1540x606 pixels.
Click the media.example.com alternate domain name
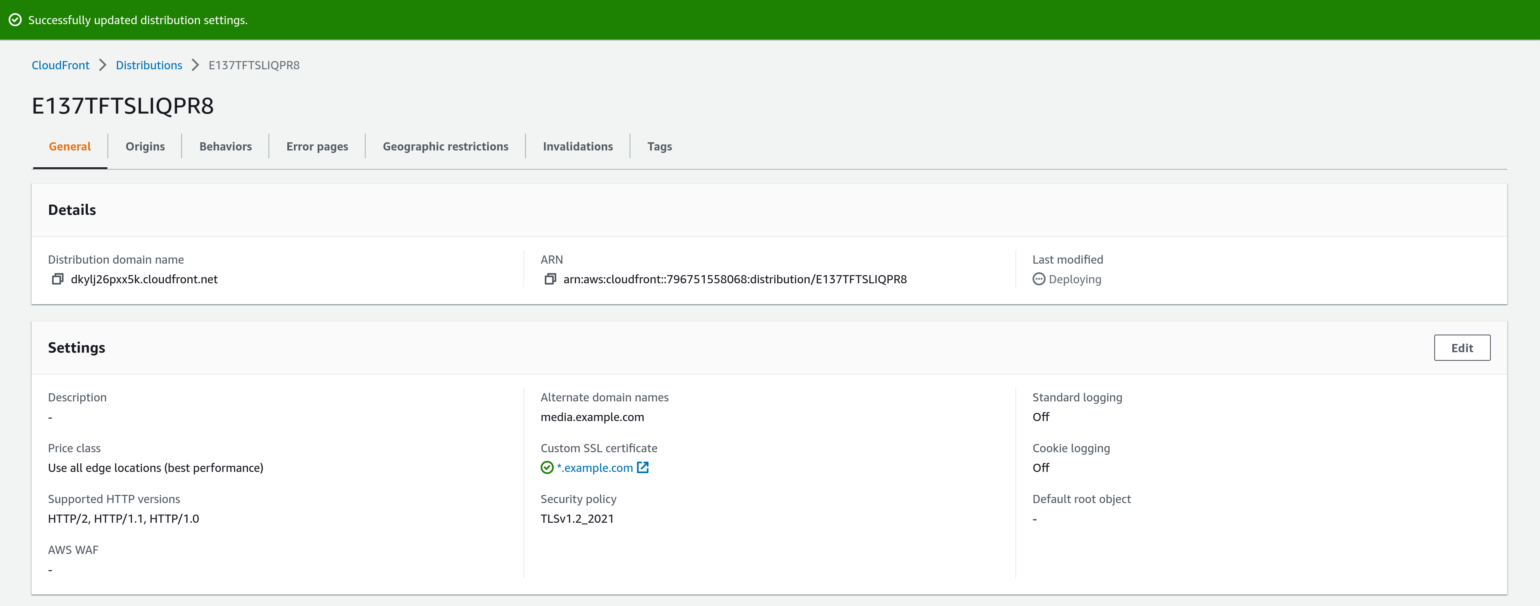593,417
